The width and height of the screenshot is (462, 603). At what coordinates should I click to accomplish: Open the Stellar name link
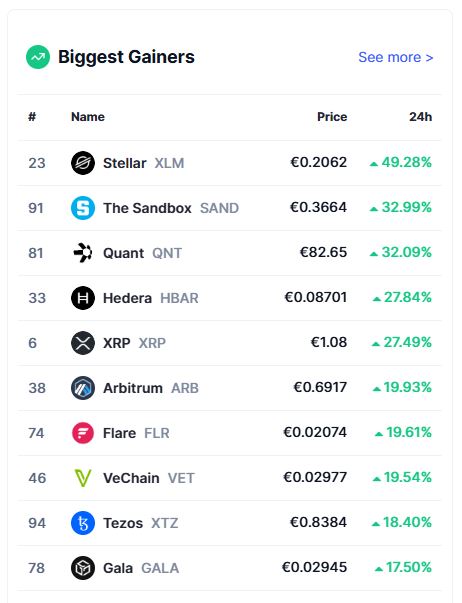[125, 163]
